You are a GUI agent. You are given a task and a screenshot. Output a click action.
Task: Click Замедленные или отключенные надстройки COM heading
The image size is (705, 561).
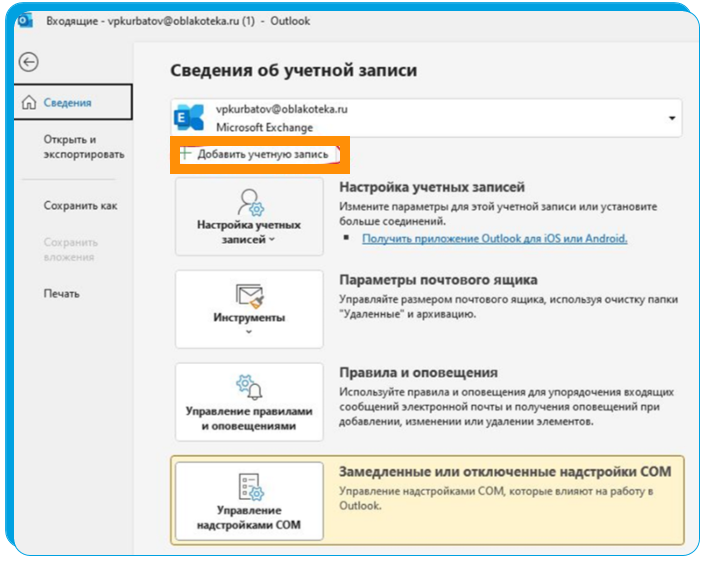point(505,472)
